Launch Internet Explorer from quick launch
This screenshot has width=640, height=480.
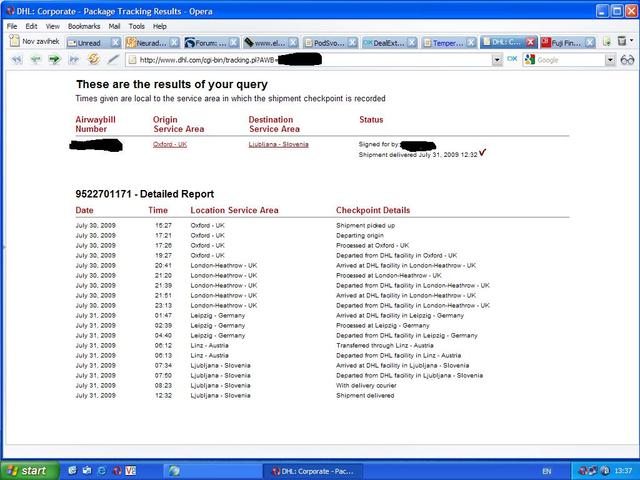click(x=101, y=471)
